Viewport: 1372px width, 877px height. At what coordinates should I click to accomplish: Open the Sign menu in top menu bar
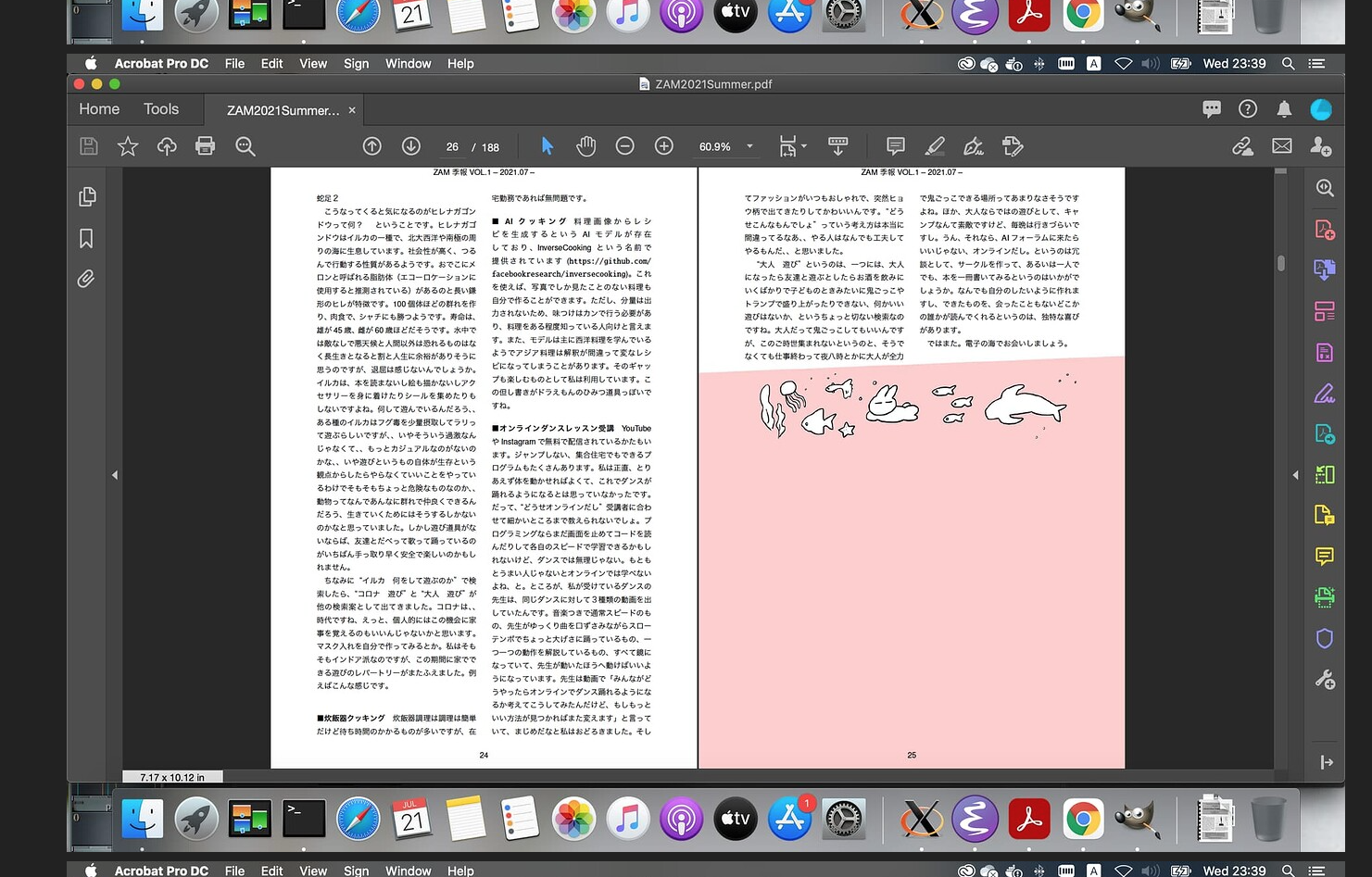point(357,64)
